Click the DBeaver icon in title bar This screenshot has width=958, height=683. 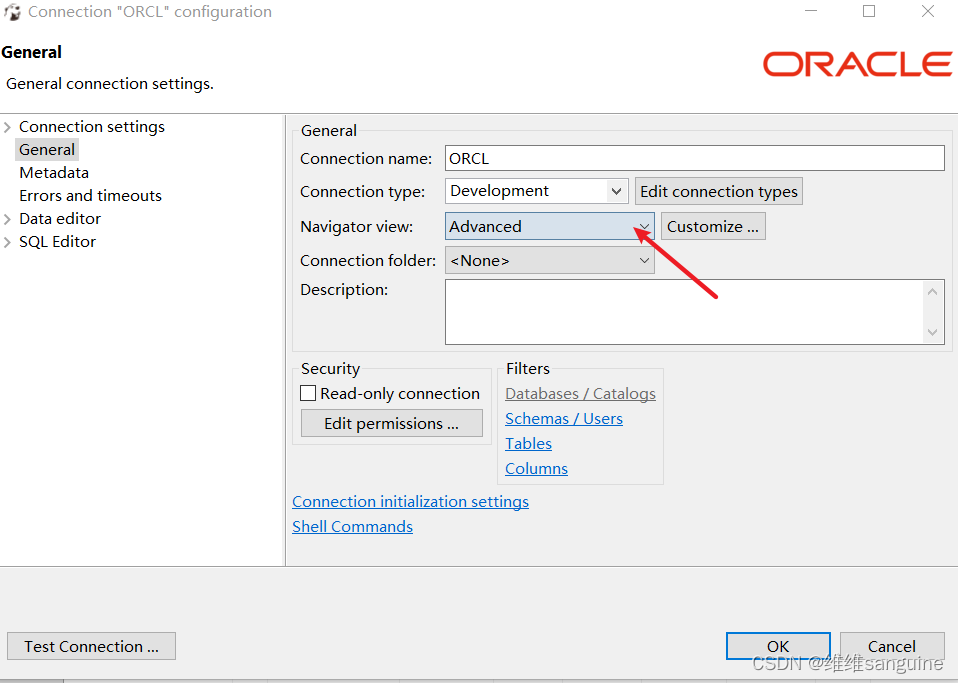[12, 12]
